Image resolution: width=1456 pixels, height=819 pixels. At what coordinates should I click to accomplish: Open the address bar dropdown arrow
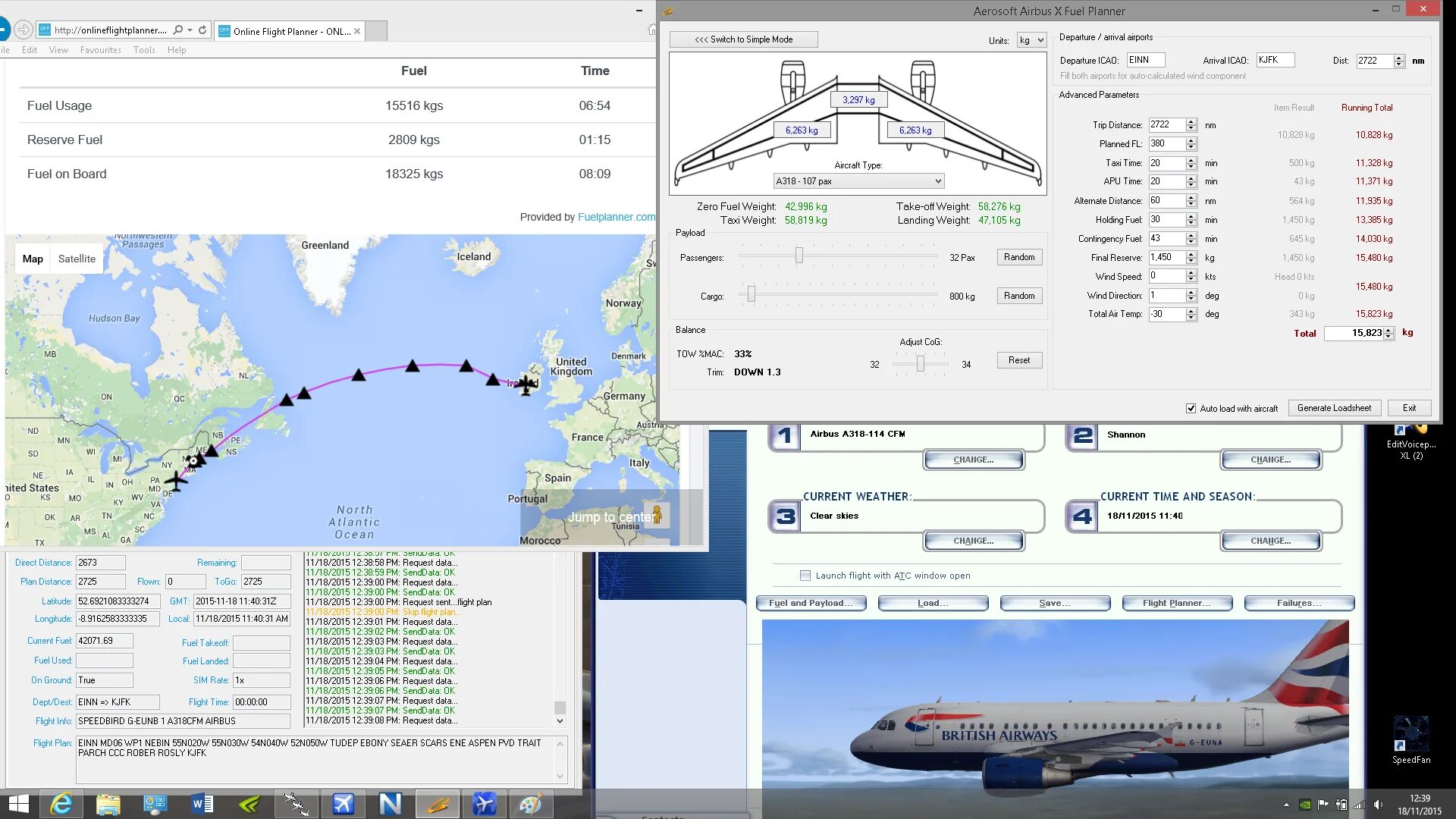pos(190,30)
